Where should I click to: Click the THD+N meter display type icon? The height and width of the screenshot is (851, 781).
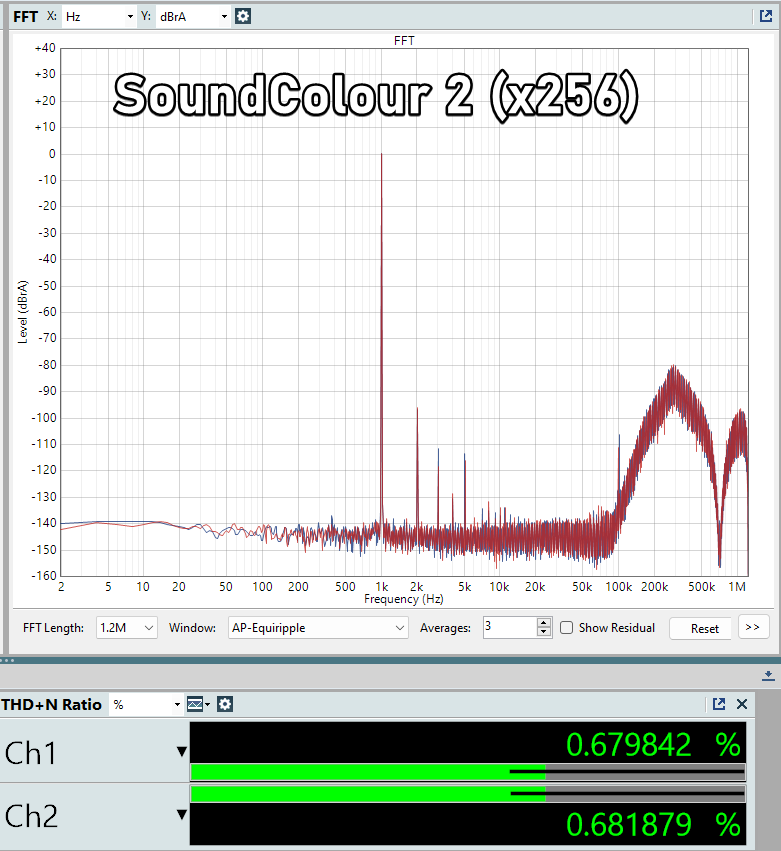[196, 704]
